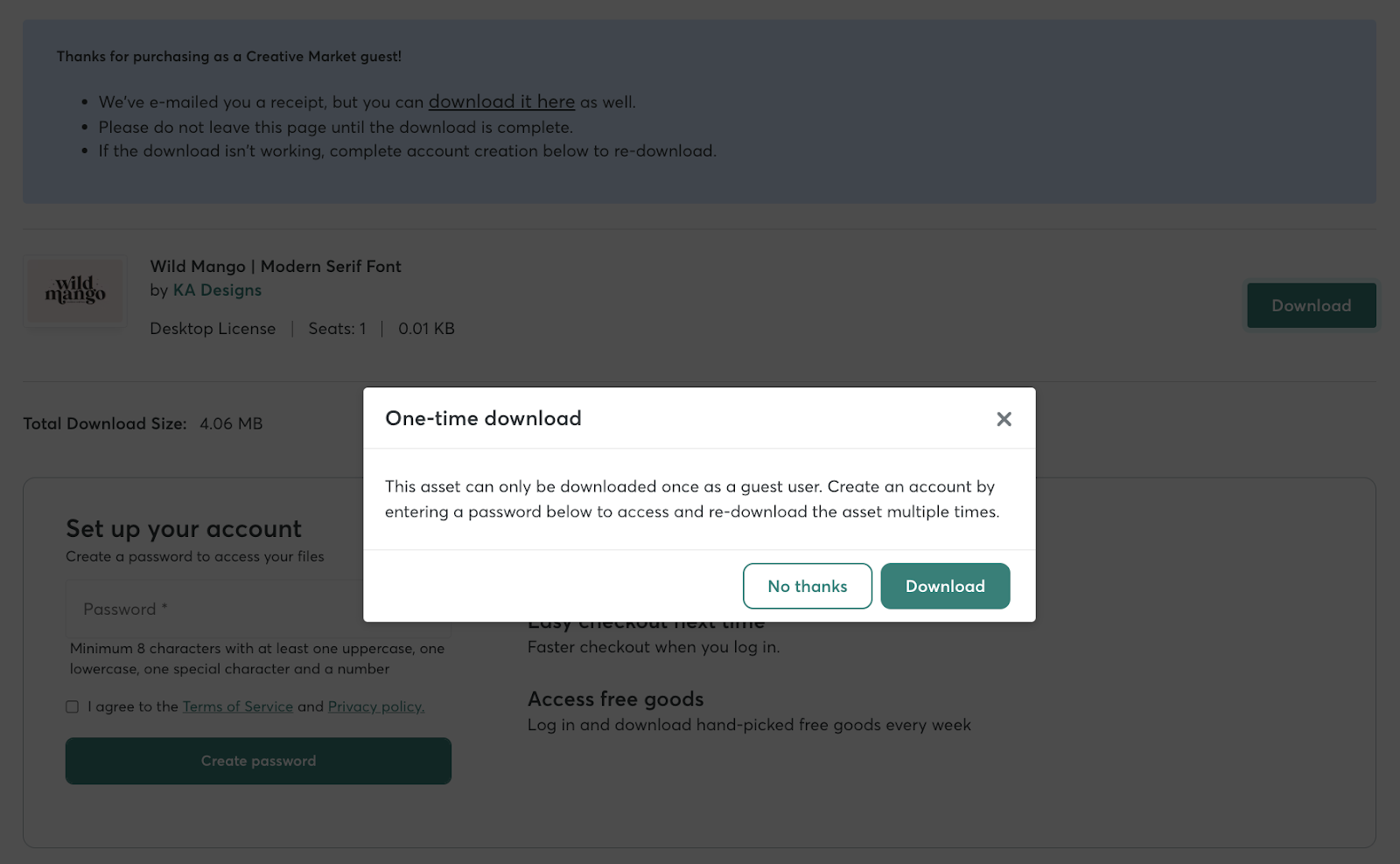Click 'Log in and download hand-picked free goods' text
The image size is (1400, 864).
[749, 725]
